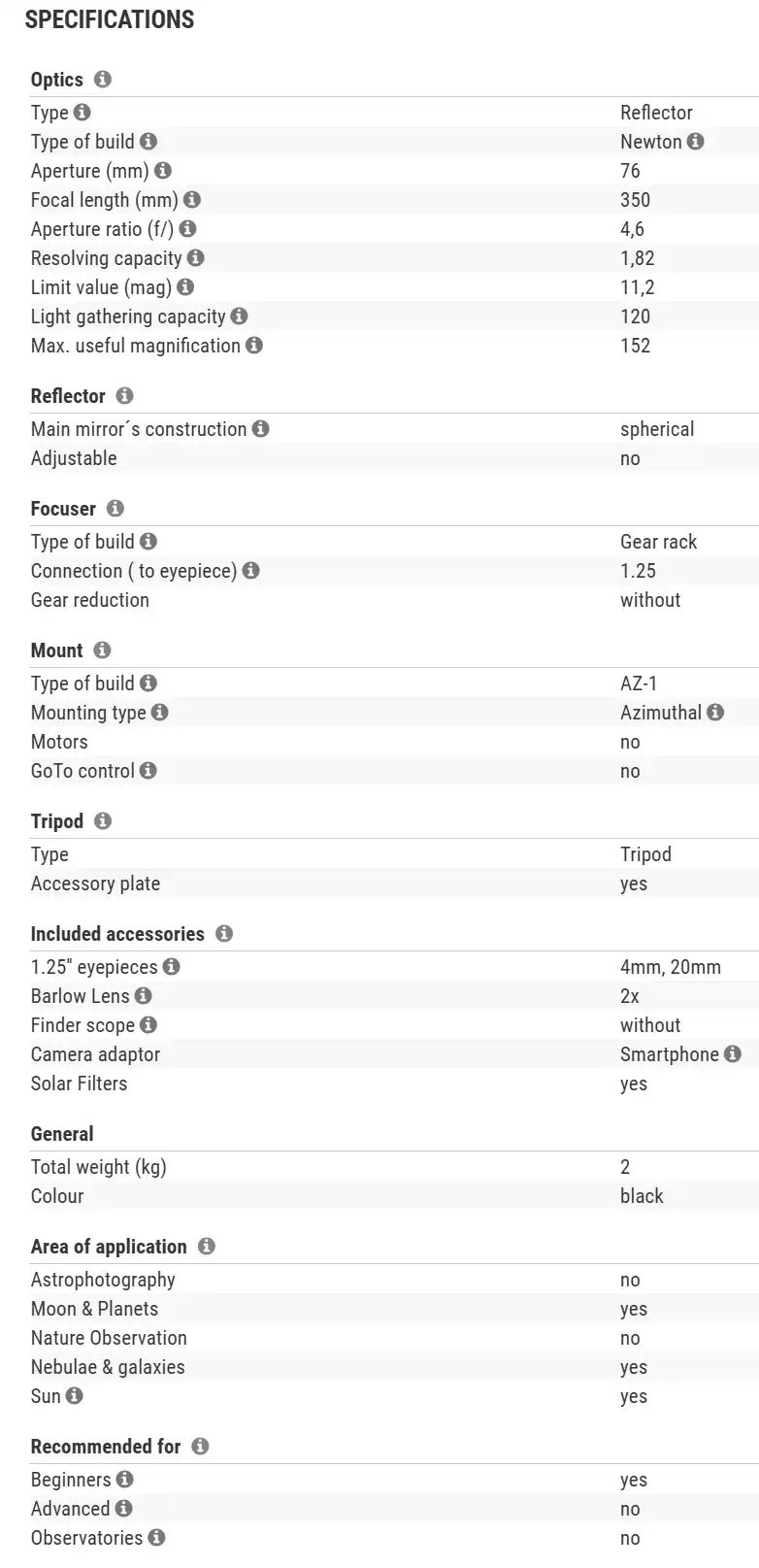
Task: Open info for Included accessories heading
Action: click(224, 934)
